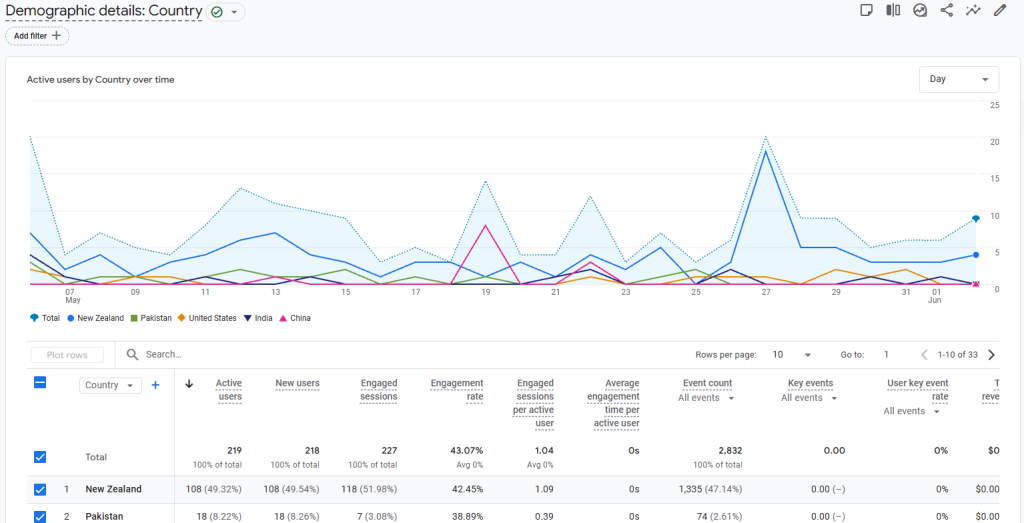1024x523 pixels.
Task: Open User key event rate events dropdown
Action: tap(912, 411)
